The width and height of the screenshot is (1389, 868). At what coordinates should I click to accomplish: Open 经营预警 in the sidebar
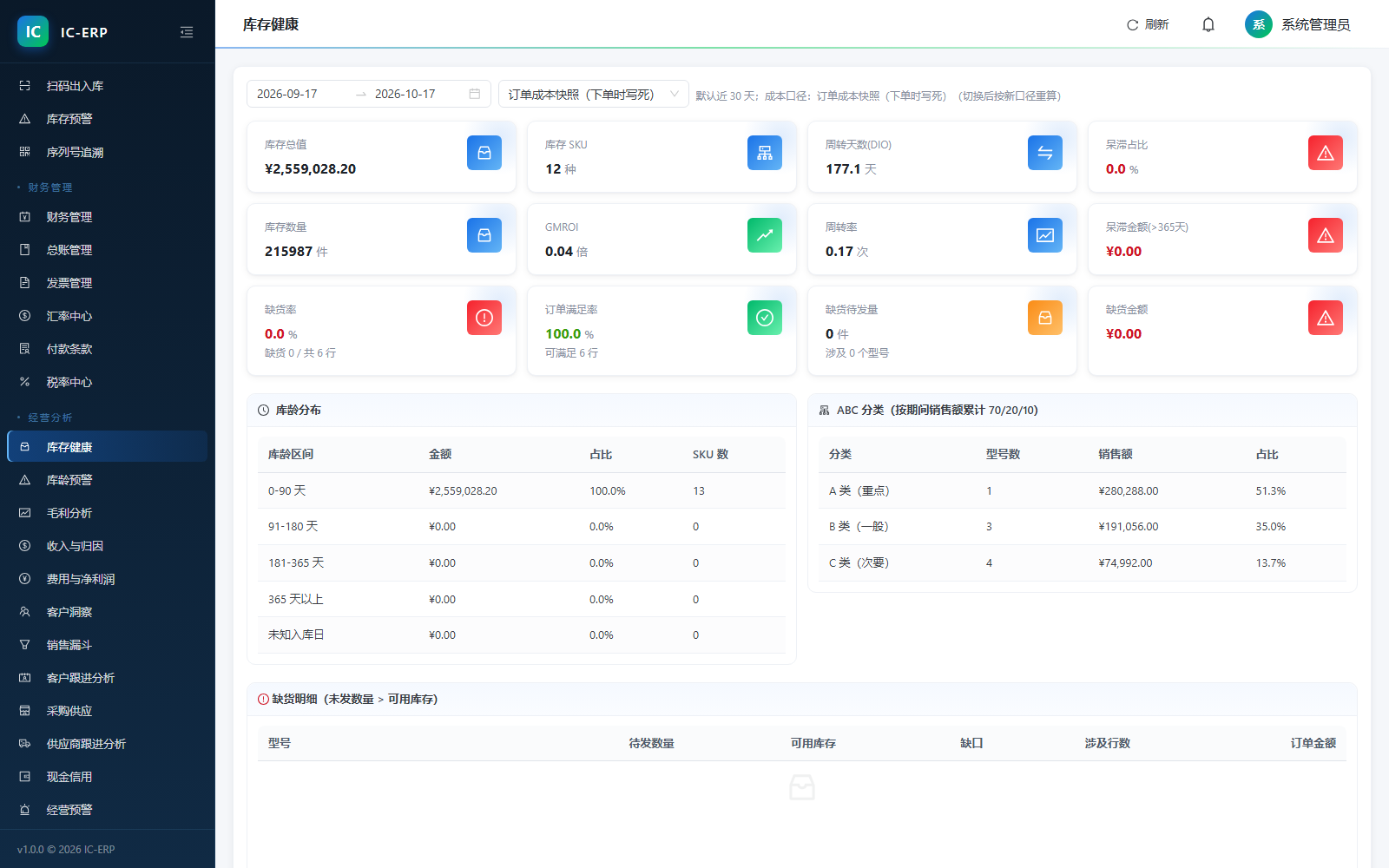tap(108, 810)
